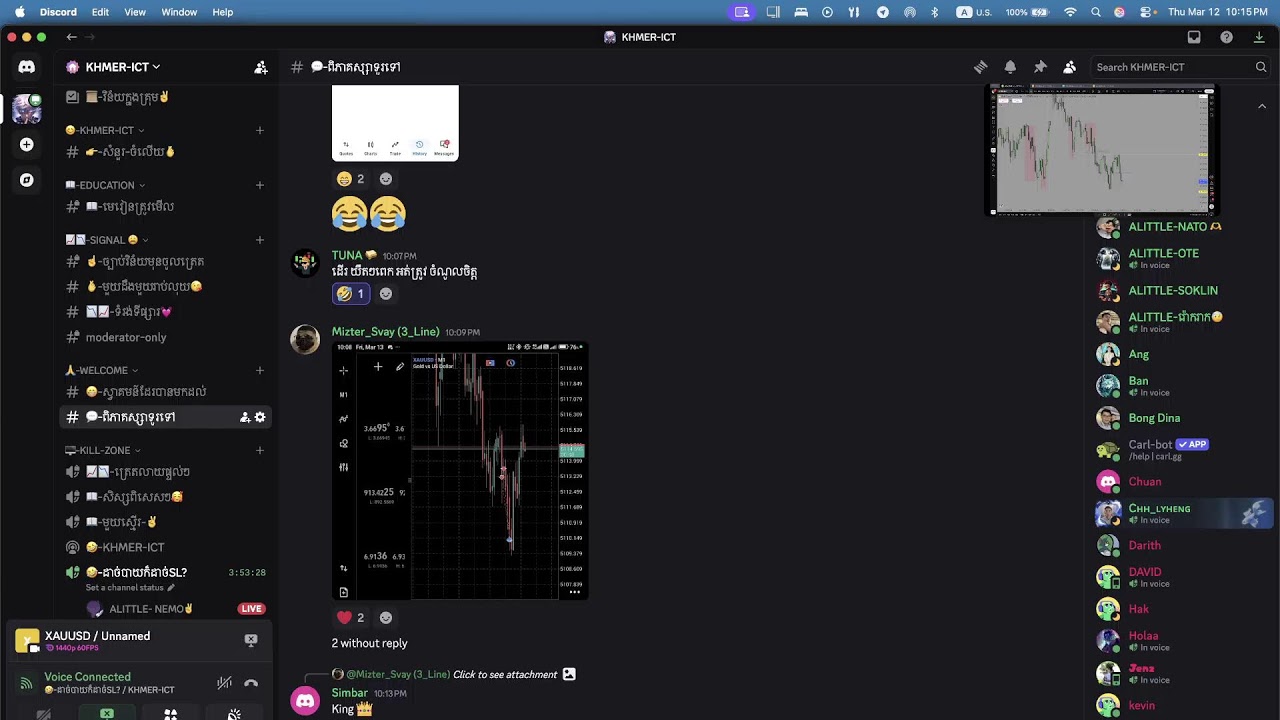
Task: Add reaction to Mizter_Svay's chart image
Action: point(386,618)
